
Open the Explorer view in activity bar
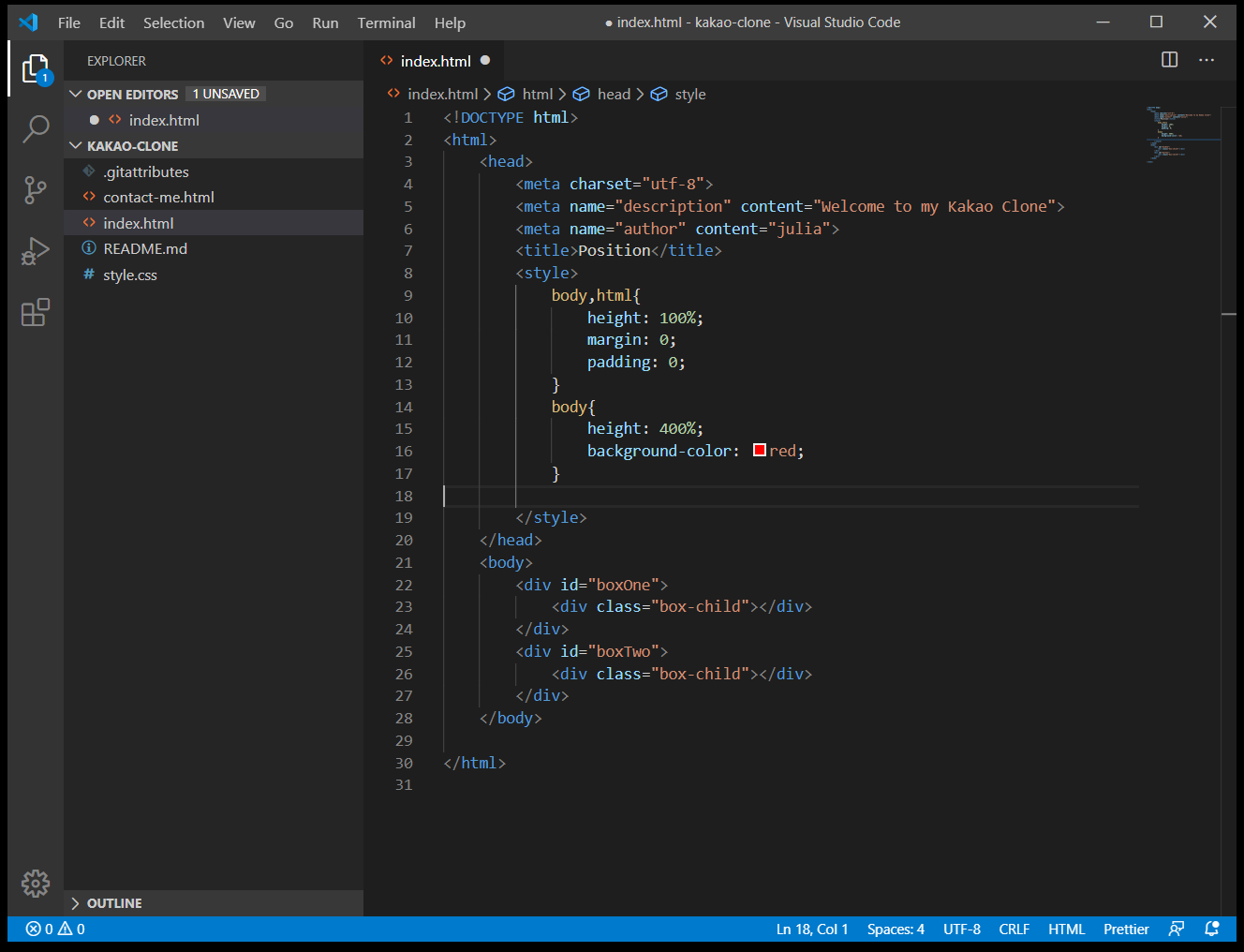coord(36,68)
